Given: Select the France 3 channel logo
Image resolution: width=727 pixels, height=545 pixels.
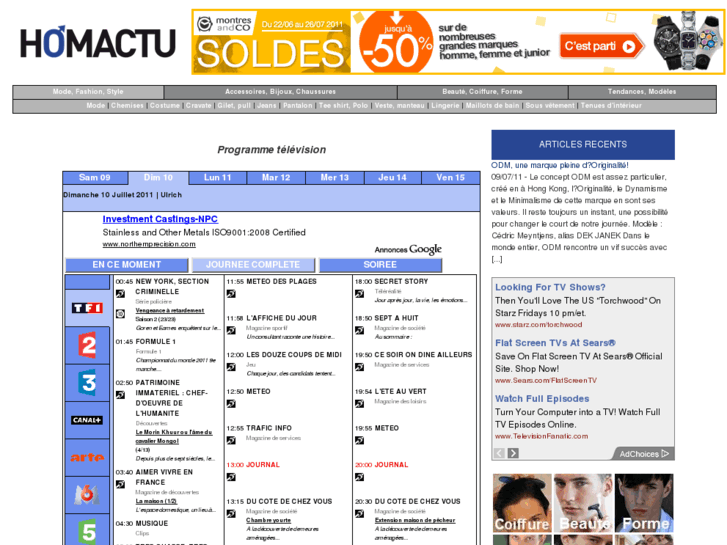Looking at the screenshot, I should coord(87,383).
